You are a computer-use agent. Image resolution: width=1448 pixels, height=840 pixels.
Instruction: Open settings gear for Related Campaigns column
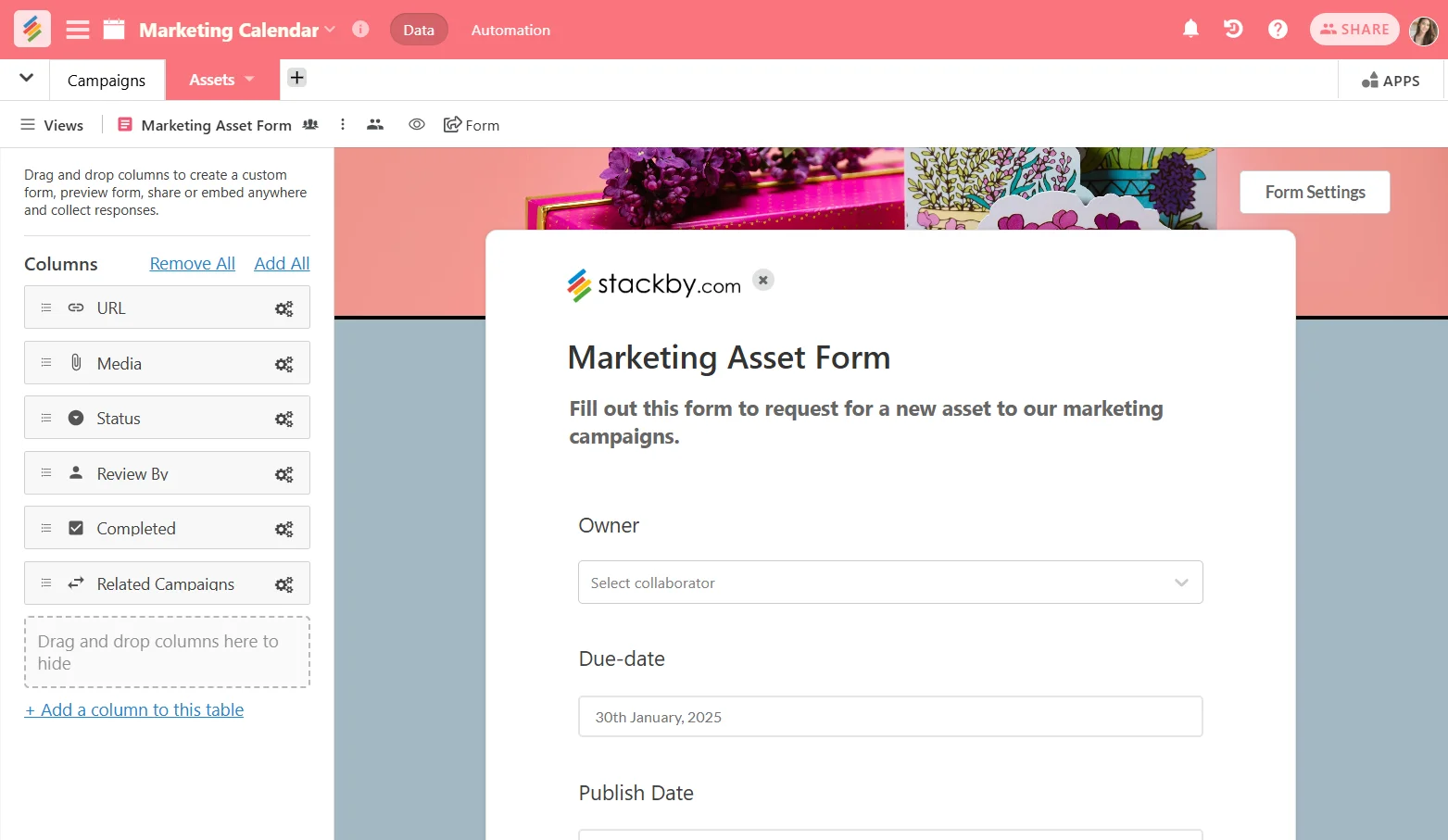[x=283, y=583]
